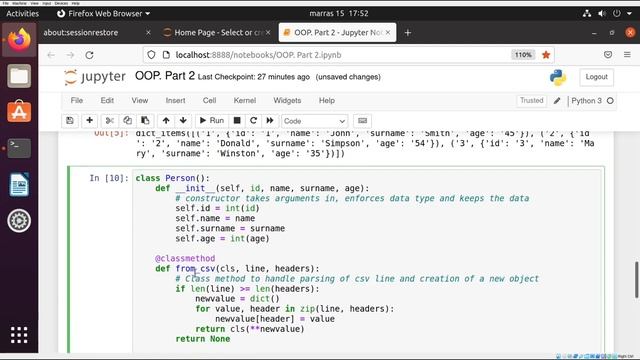Click the Last Checkpoint status text
Image resolution: width=640 pixels, height=360 pixels.
(x=253, y=77)
